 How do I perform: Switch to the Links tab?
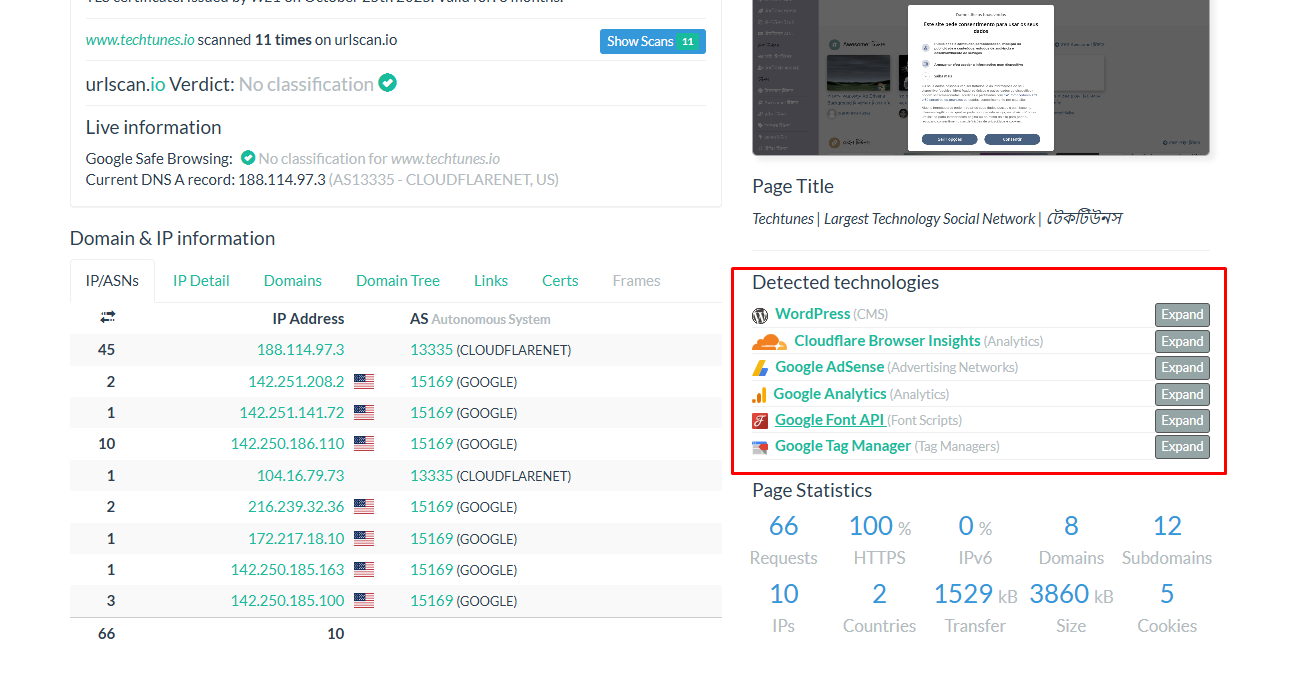pyautogui.click(x=491, y=281)
